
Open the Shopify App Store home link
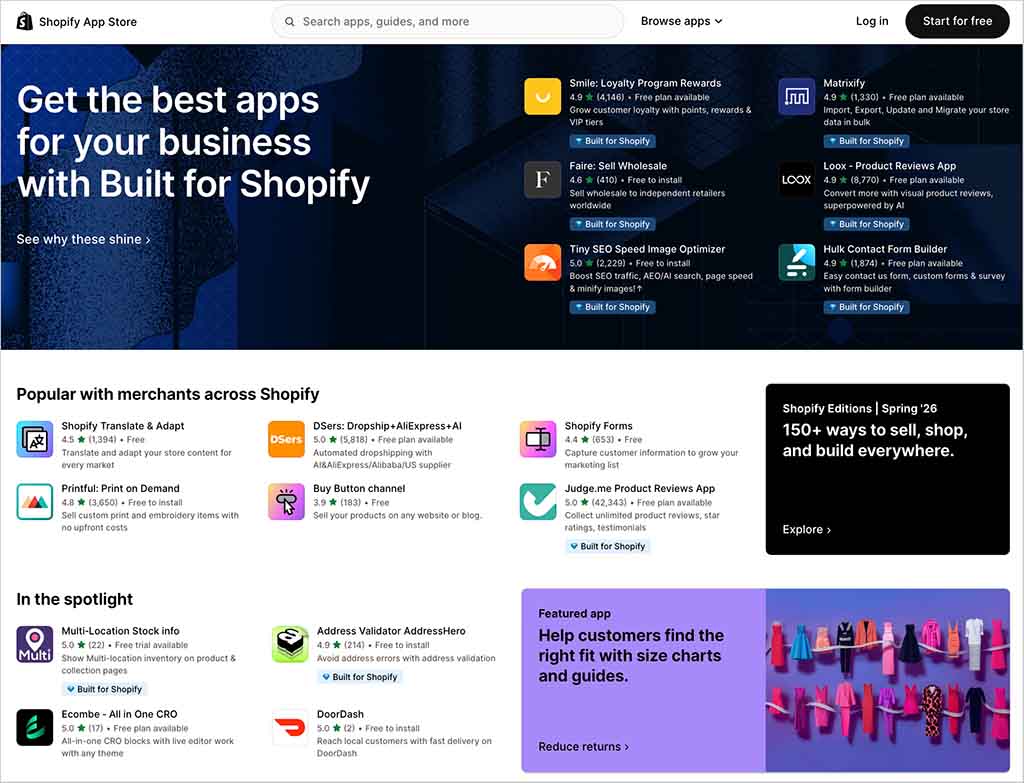tap(76, 22)
